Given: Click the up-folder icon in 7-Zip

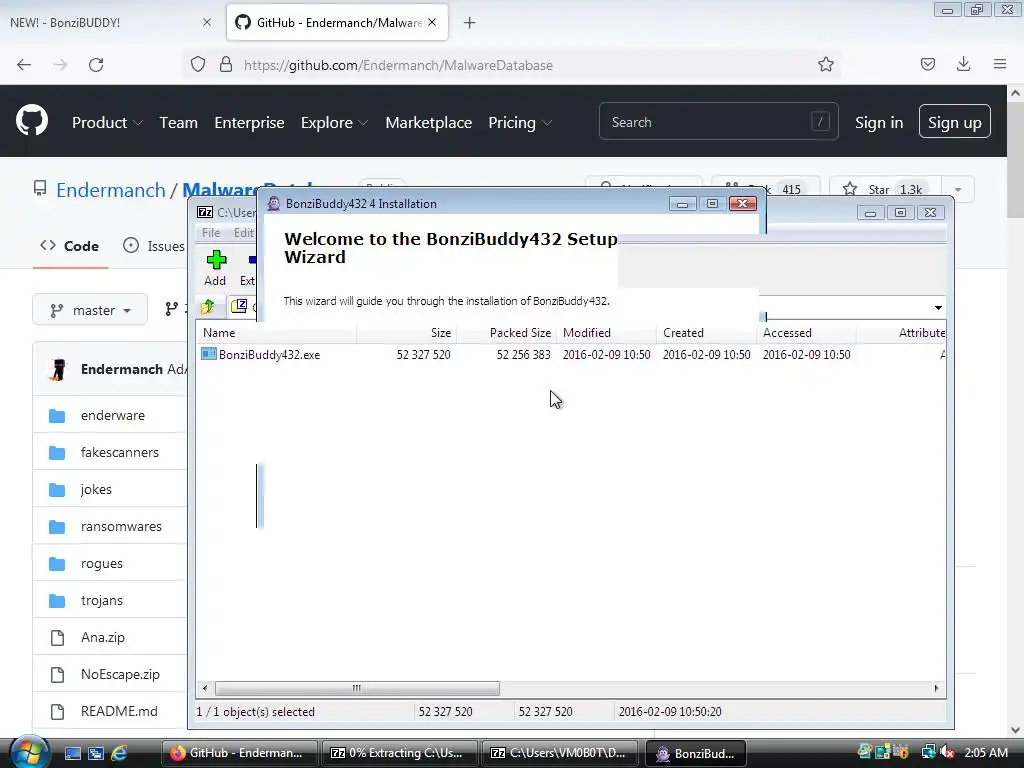Looking at the screenshot, I should point(208,306).
